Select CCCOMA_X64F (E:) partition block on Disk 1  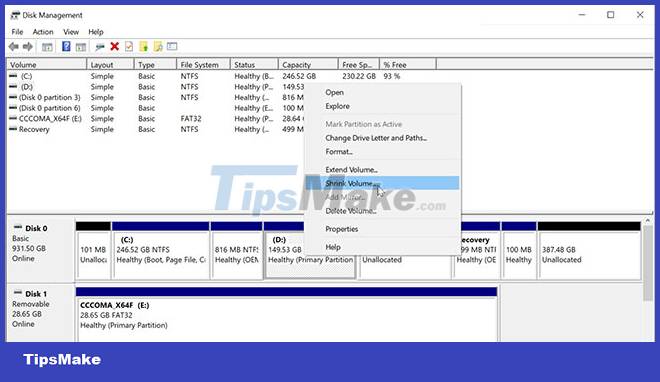pos(286,314)
